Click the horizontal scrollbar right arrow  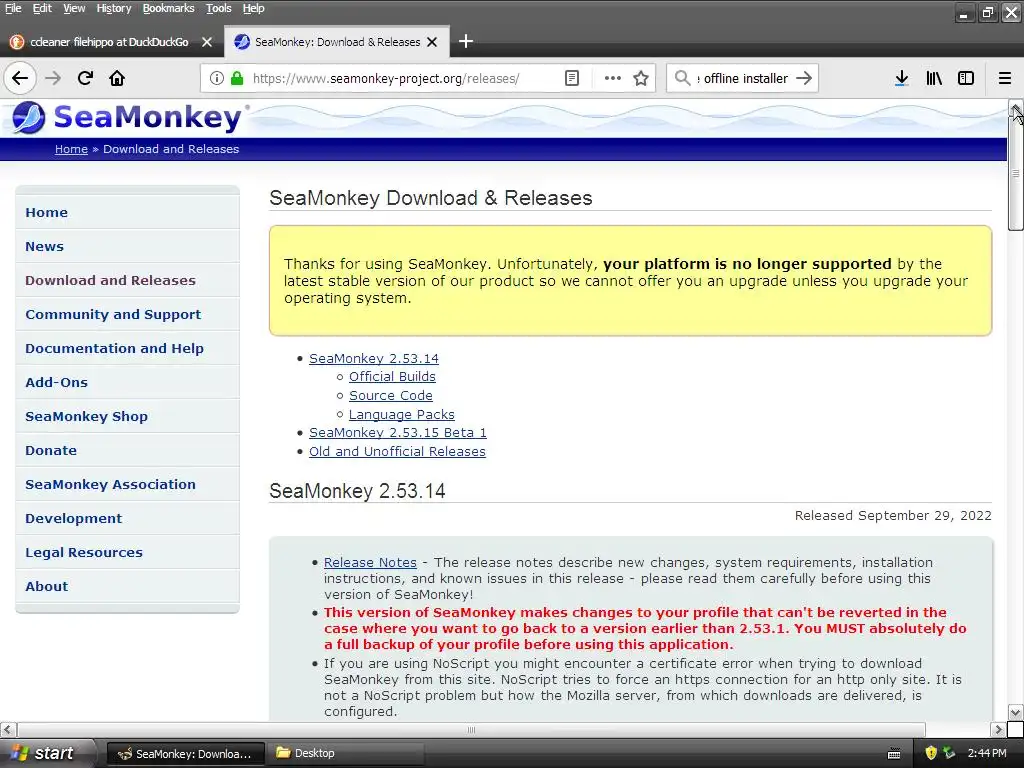(998, 729)
